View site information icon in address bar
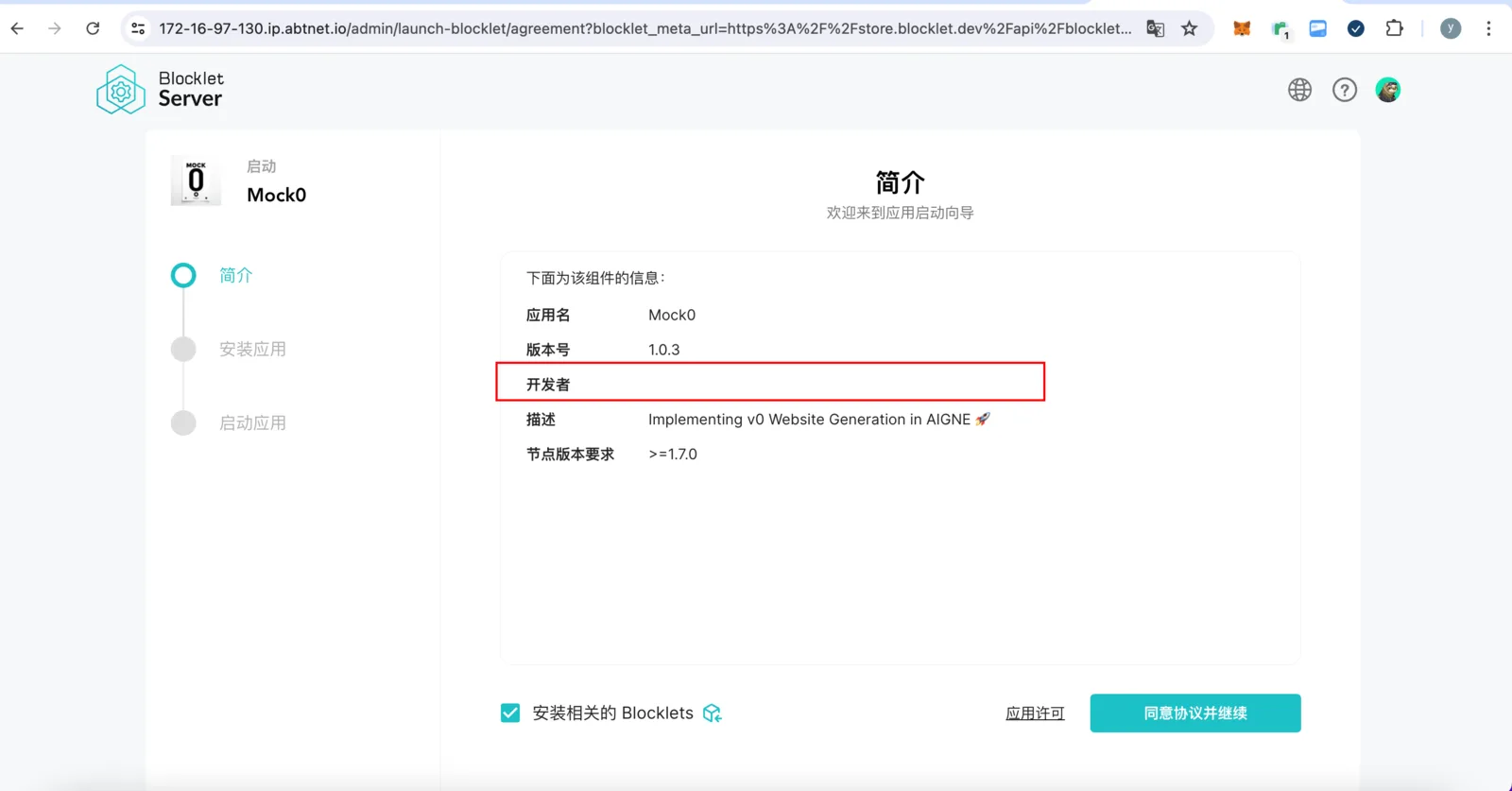 138,28
